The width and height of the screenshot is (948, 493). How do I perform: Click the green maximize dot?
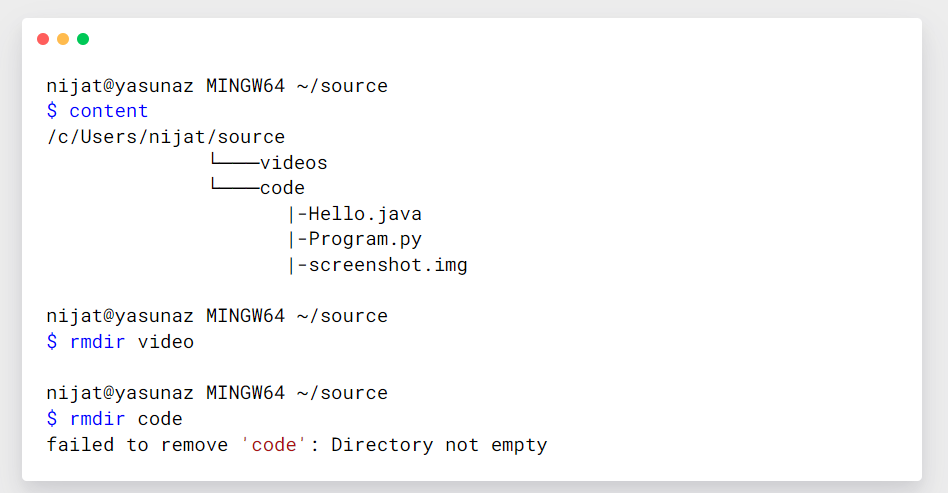[x=83, y=39]
